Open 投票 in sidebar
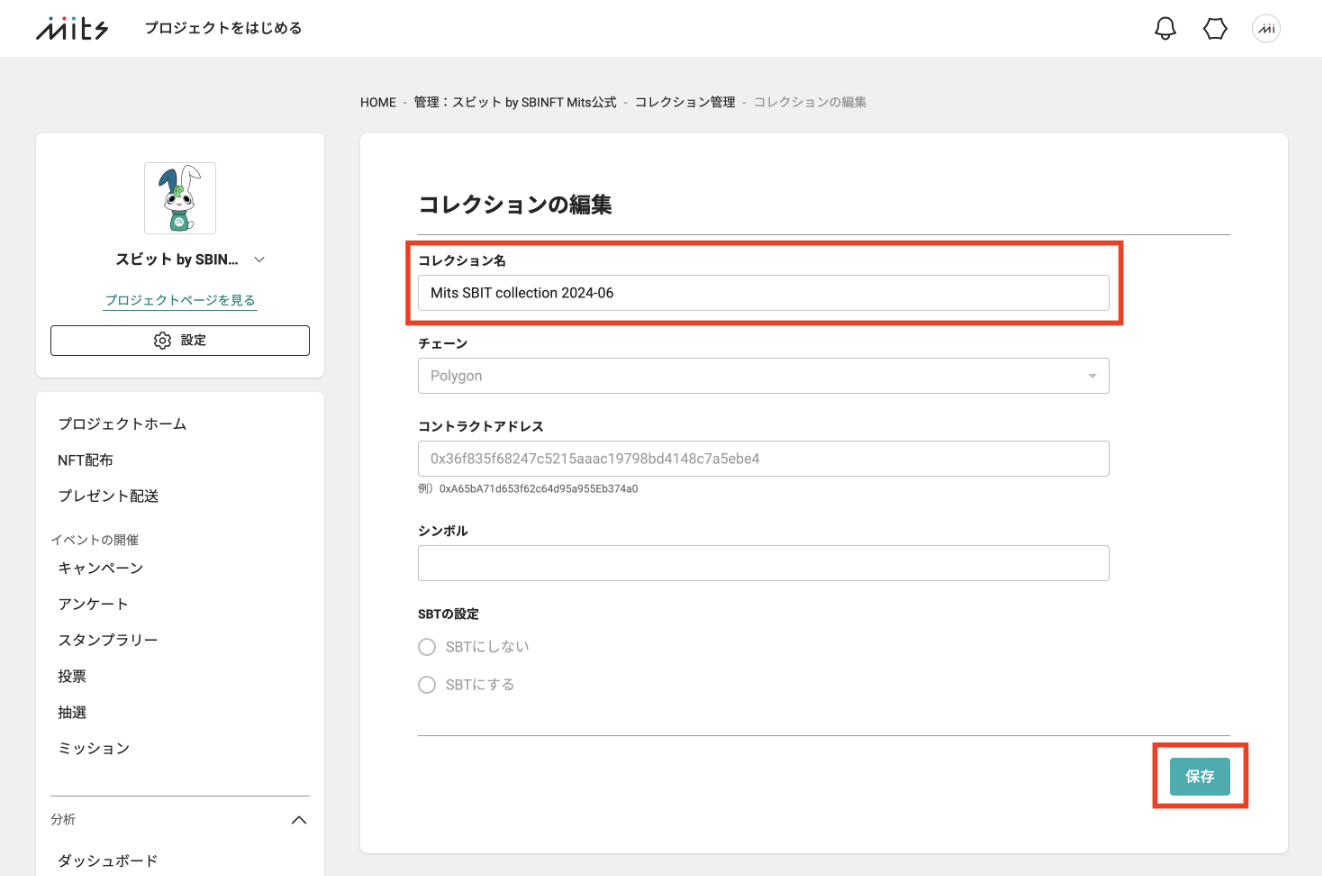1322x876 pixels. [72, 676]
